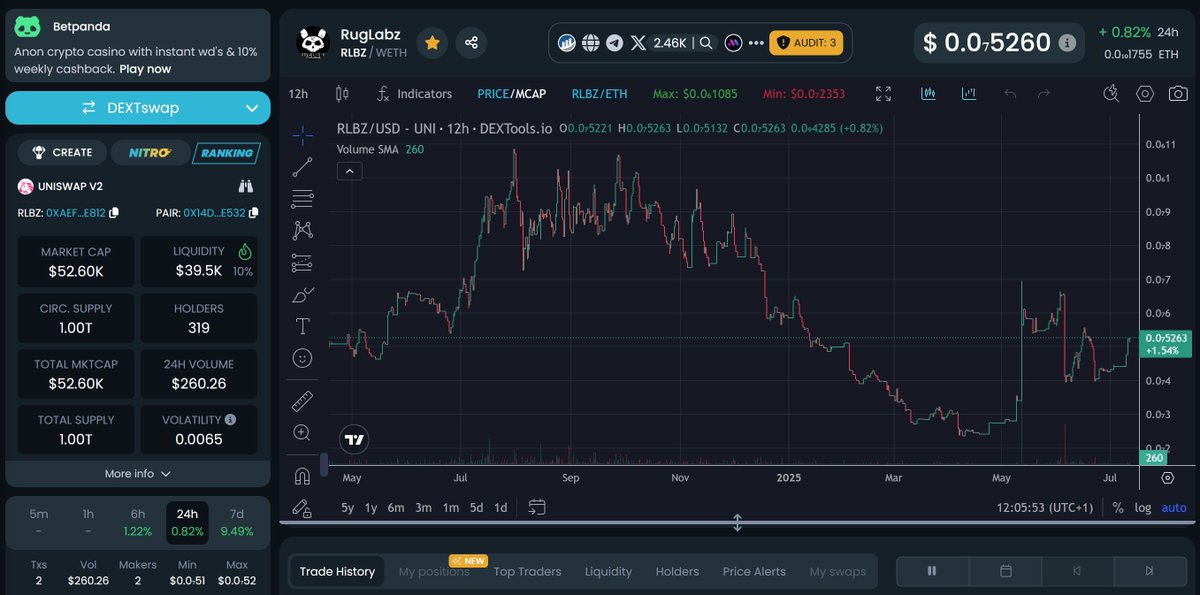Open the Fibonacci retracement tool

click(302, 199)
